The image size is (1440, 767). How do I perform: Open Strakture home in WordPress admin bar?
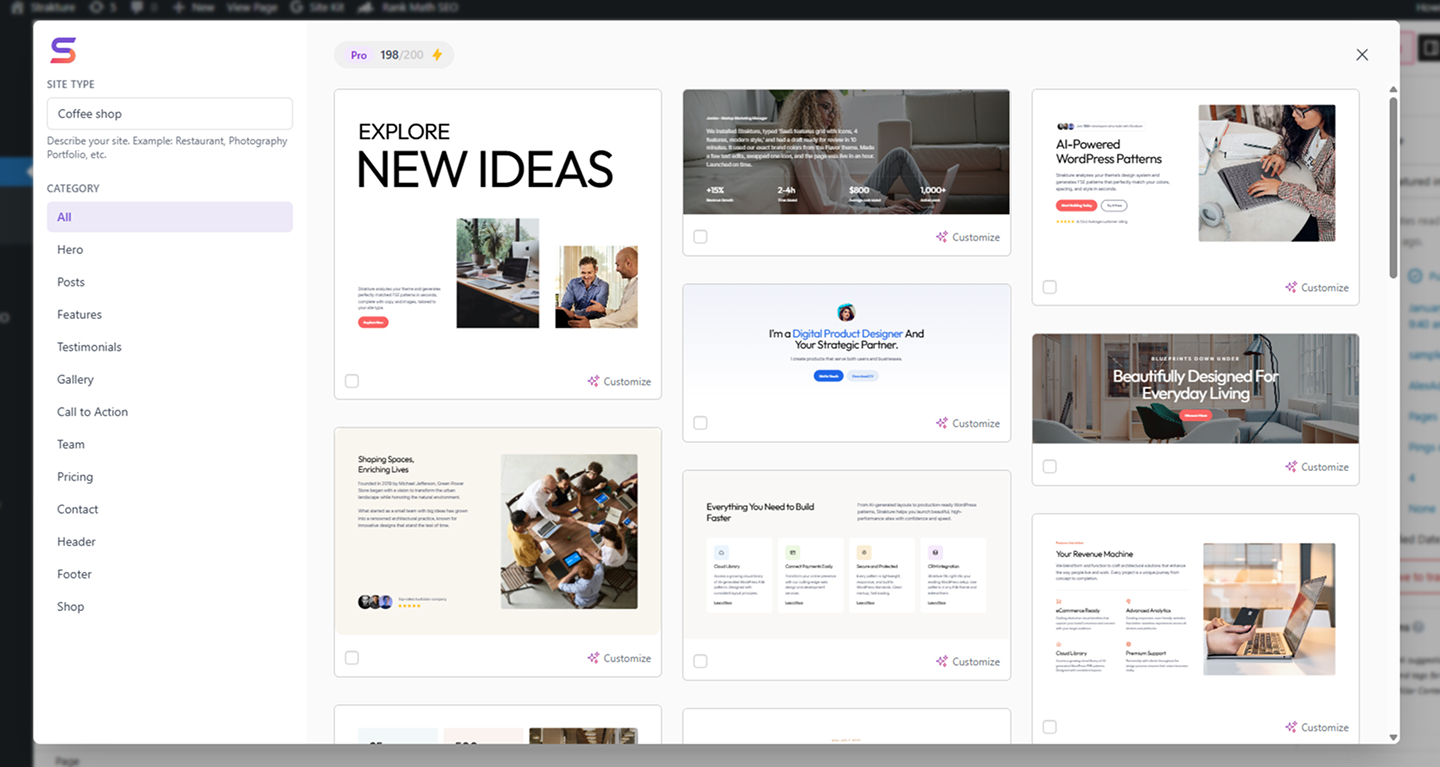click(x=43, y=7)
